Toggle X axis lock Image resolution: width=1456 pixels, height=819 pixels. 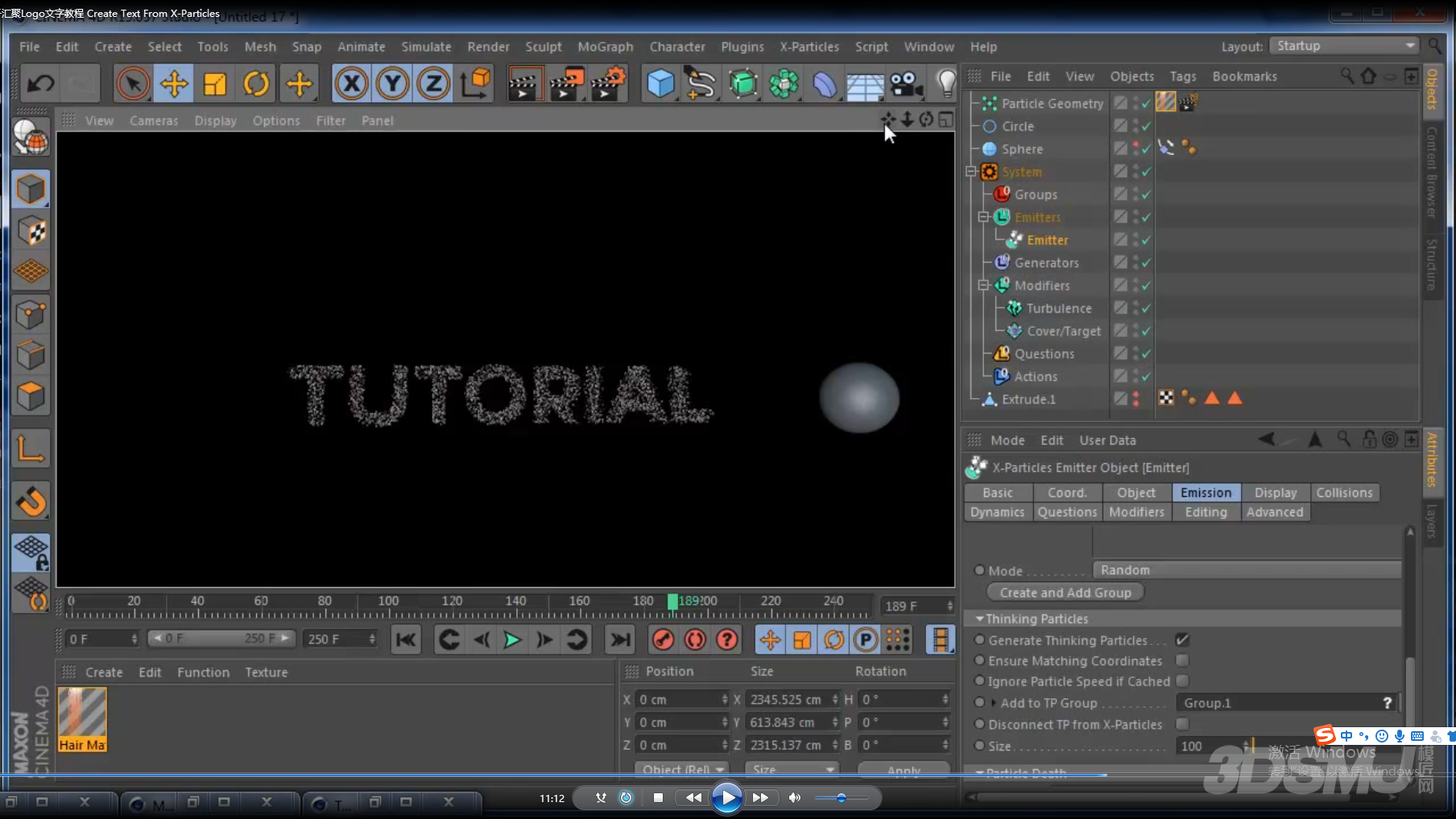pyautogui.click(x=351, y=83)
